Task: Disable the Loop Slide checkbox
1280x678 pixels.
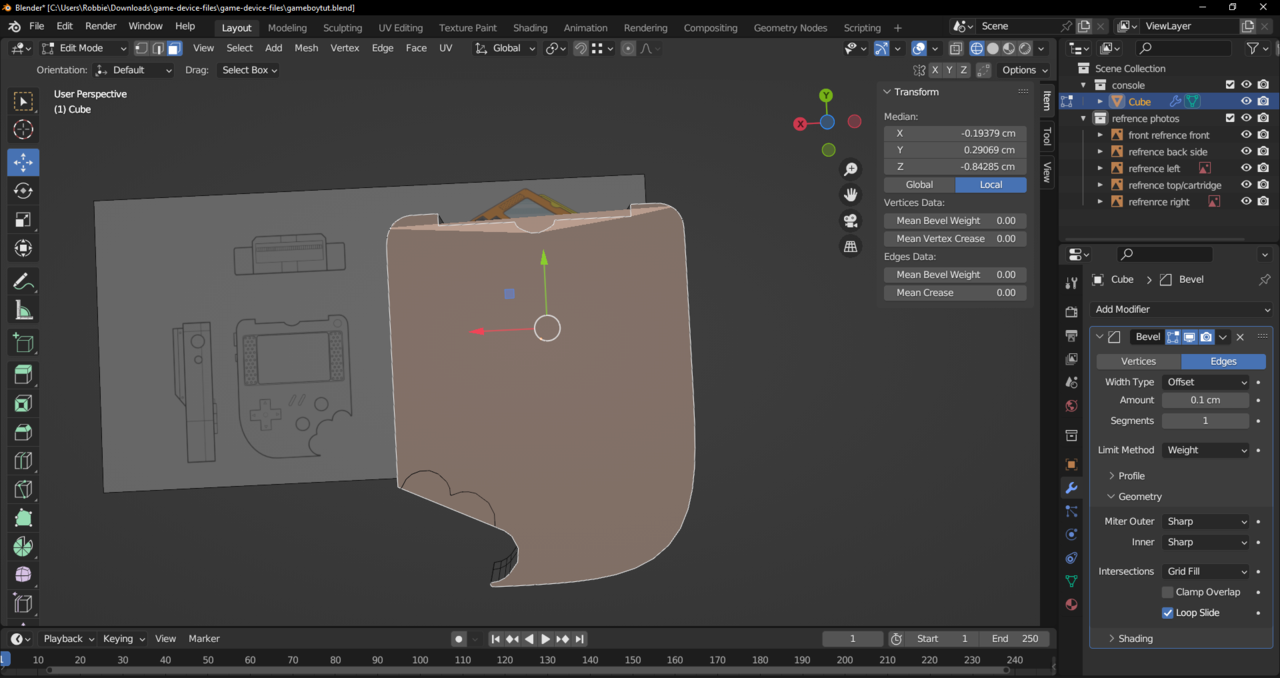Action: (x=1167, y=613)
